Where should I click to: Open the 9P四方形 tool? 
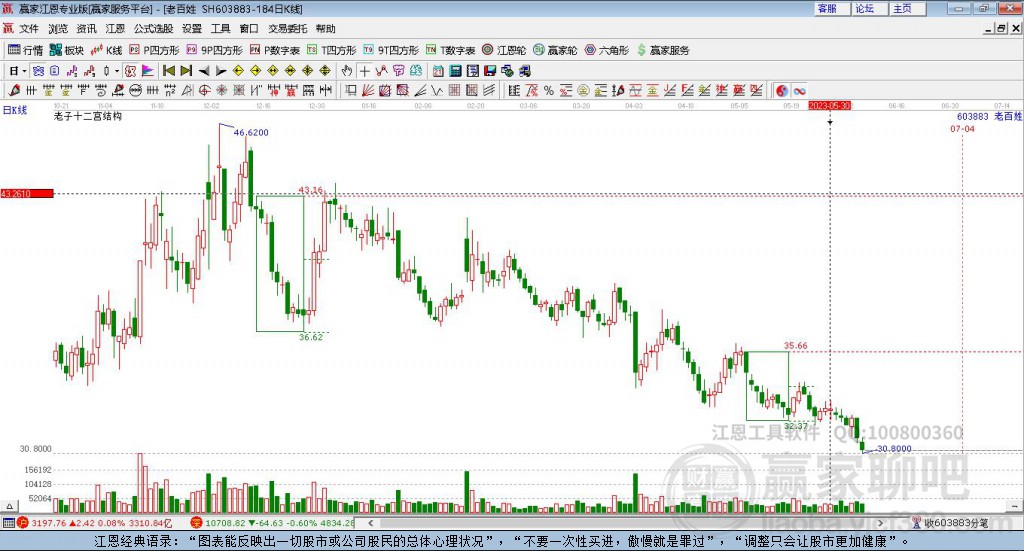(214, 50)
